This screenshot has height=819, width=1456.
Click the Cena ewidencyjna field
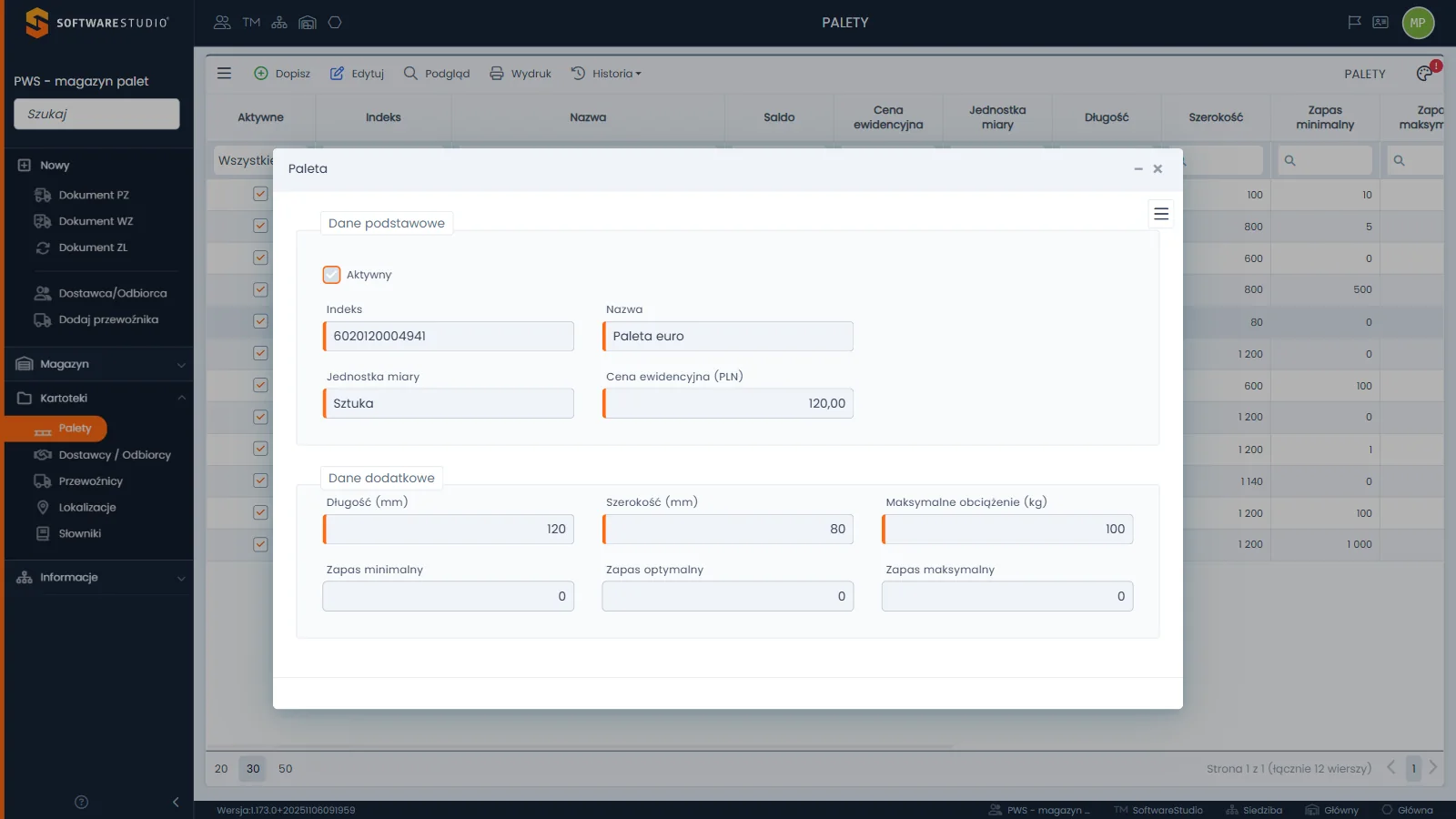(728, 403)
